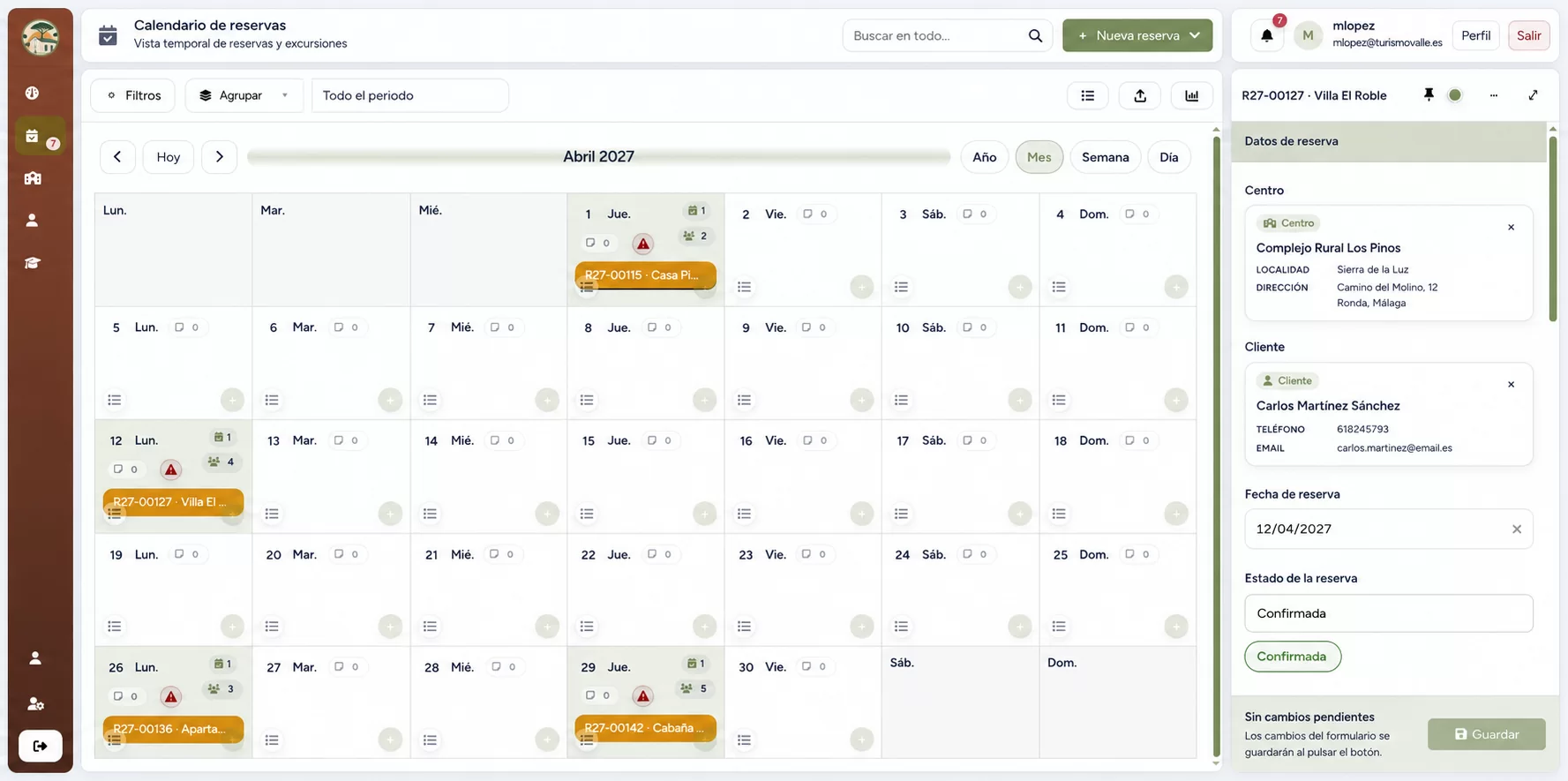Open more options ellipsis in reservation panel
The width and height of the screenshot is (1568, 781).
1494,95
